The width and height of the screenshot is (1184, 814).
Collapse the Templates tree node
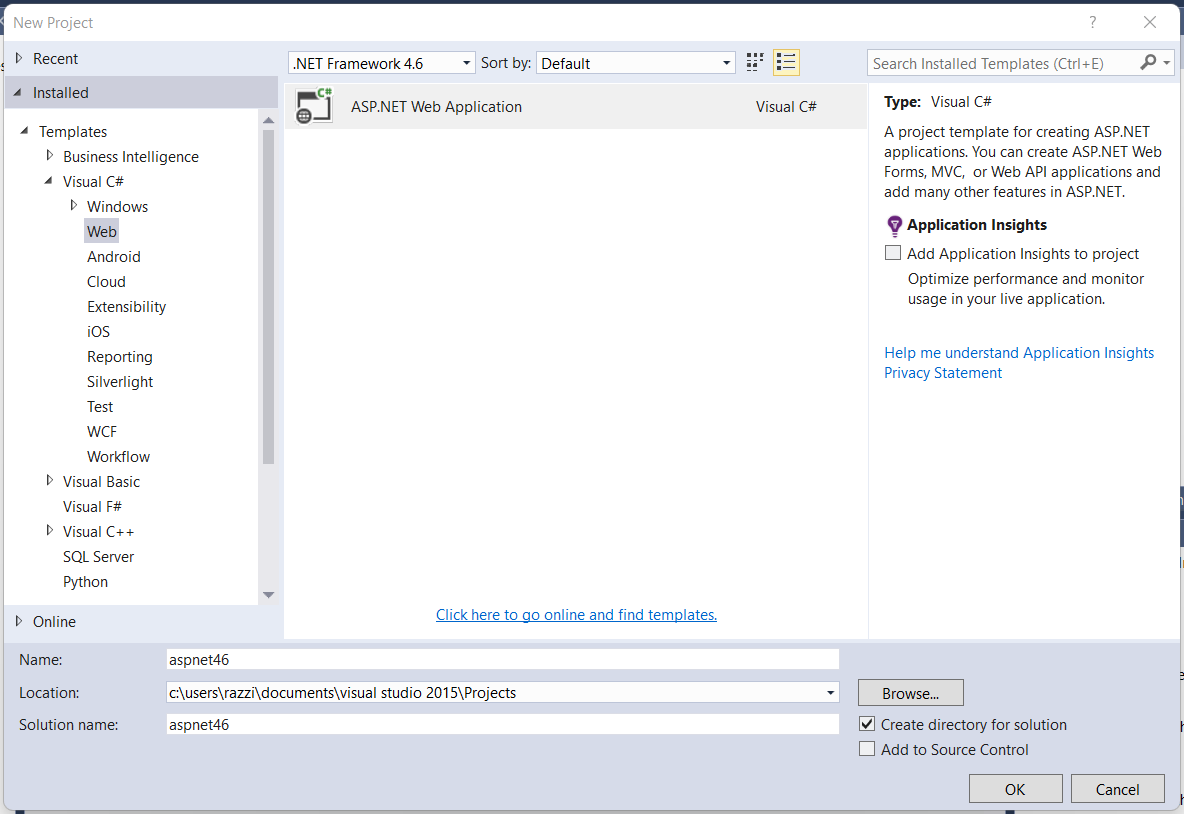pyautogui.click(x=24, y=131)
